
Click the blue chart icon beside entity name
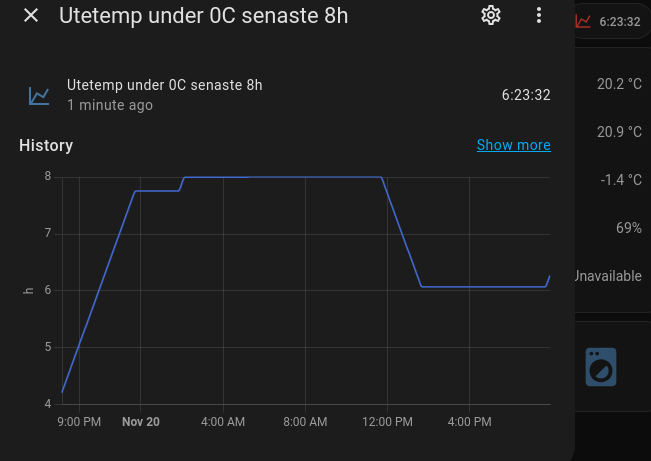[x=39, y=96]
